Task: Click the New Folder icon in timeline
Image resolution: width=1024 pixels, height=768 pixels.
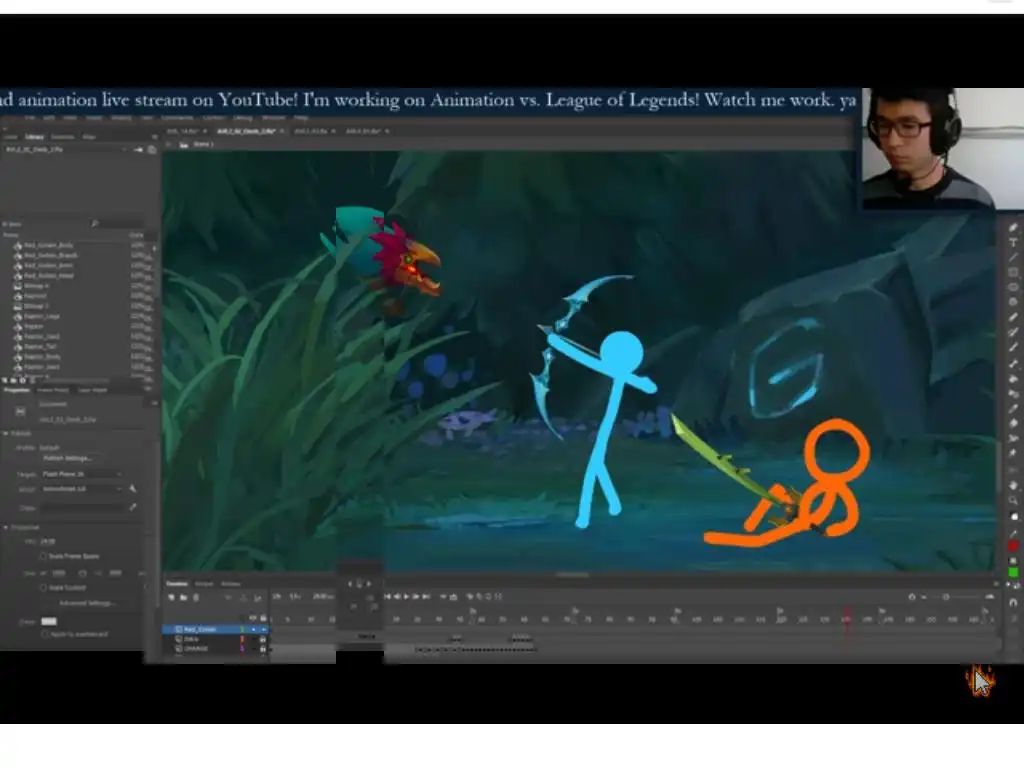Action: click(184, 598)
